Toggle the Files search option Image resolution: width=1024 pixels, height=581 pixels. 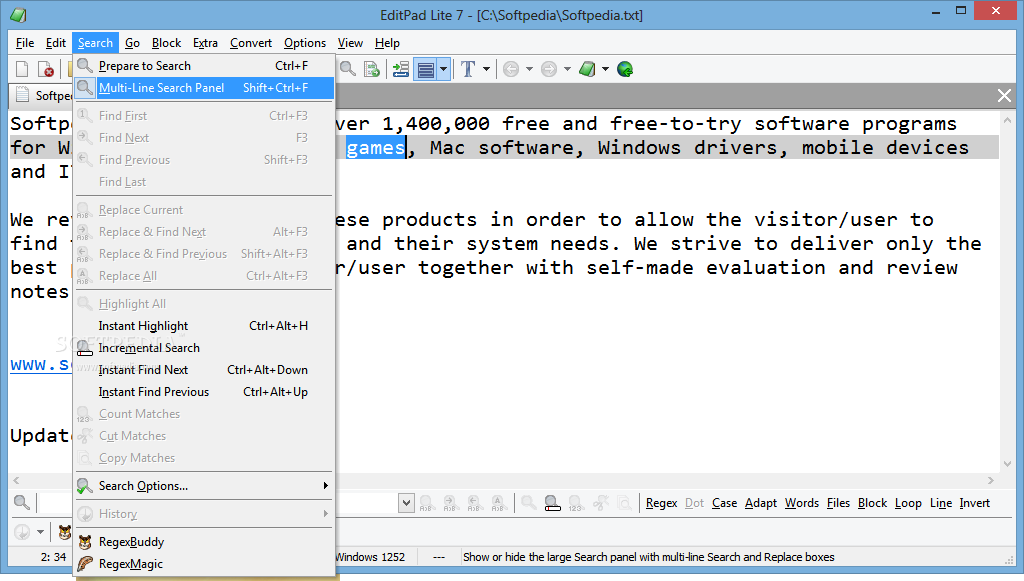[839, 503]
